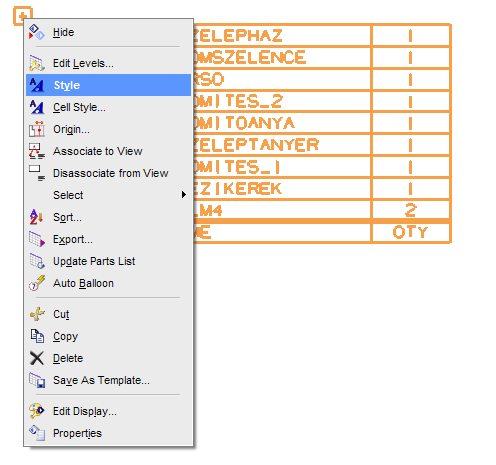Image resolution: width=496 pixels, height=465 pixels.
Task: Choose Delete in the context menu
Action: click(68, 358)
